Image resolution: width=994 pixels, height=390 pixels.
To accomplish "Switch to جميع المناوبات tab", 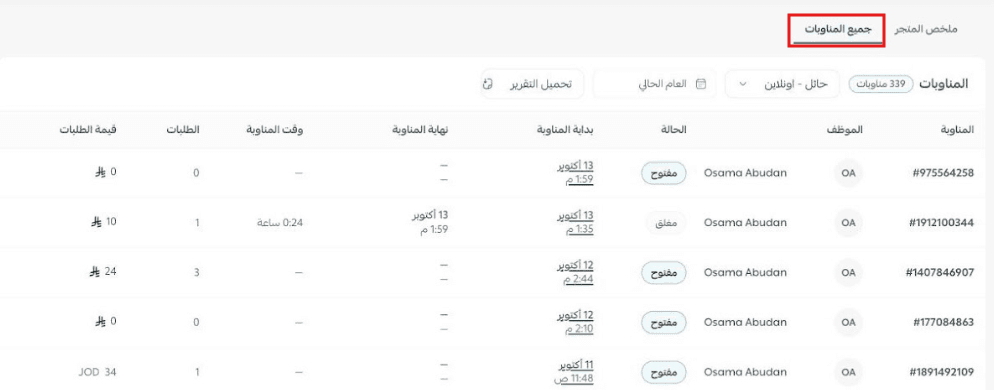I will coord(838,30).
